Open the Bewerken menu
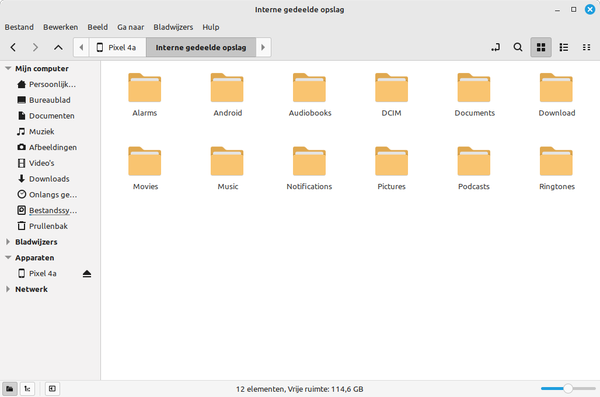Viewport: 600px width, 397px height. pyautogui.click(x=60, y=27)
